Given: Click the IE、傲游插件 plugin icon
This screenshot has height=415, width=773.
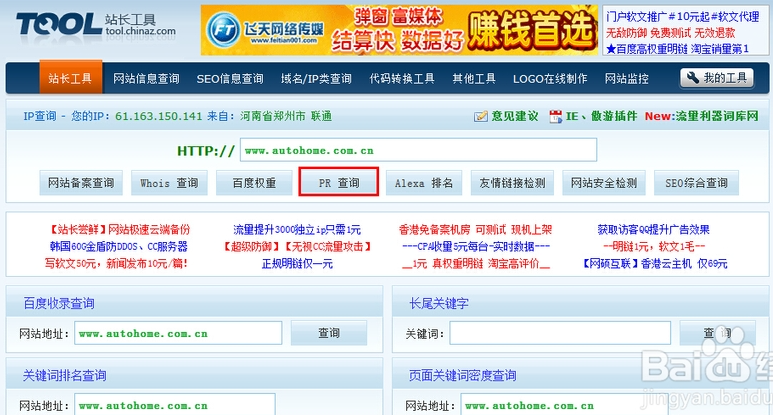Looking at the screenshot, I should click(x=556, y=117).
